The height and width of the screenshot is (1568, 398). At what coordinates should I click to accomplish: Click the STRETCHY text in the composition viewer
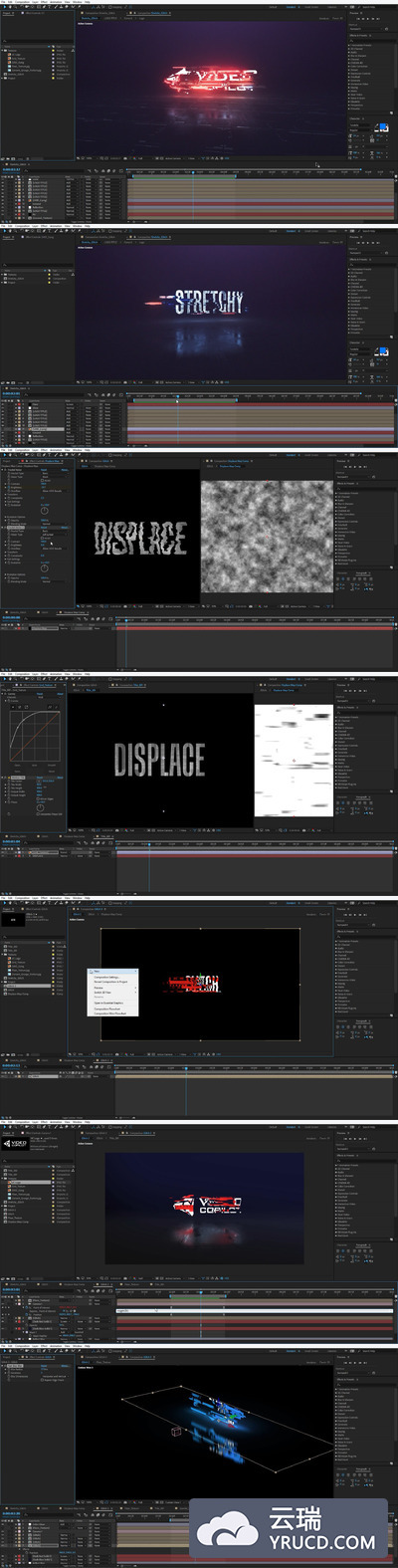(x=208, y=302)
